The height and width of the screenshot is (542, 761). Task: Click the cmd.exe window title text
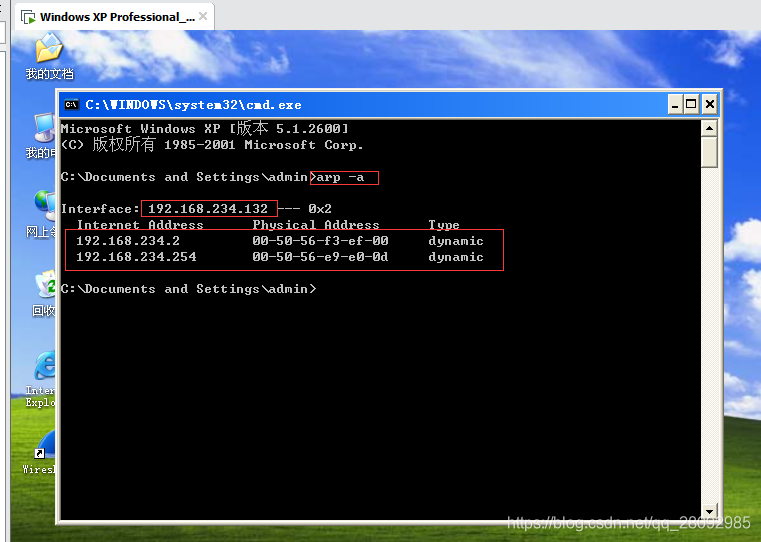pyautogui.click(x=193, y=105)
